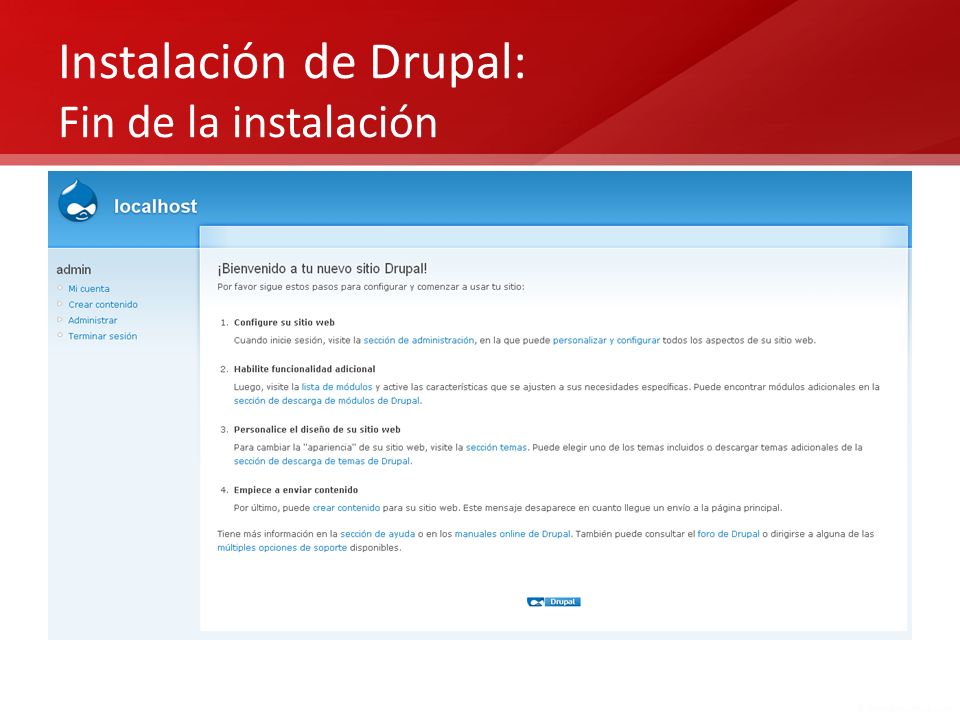Viewport: 960px width, 720px height.
Task: Go to Administrar in sidebar
Action: [92, 320]
